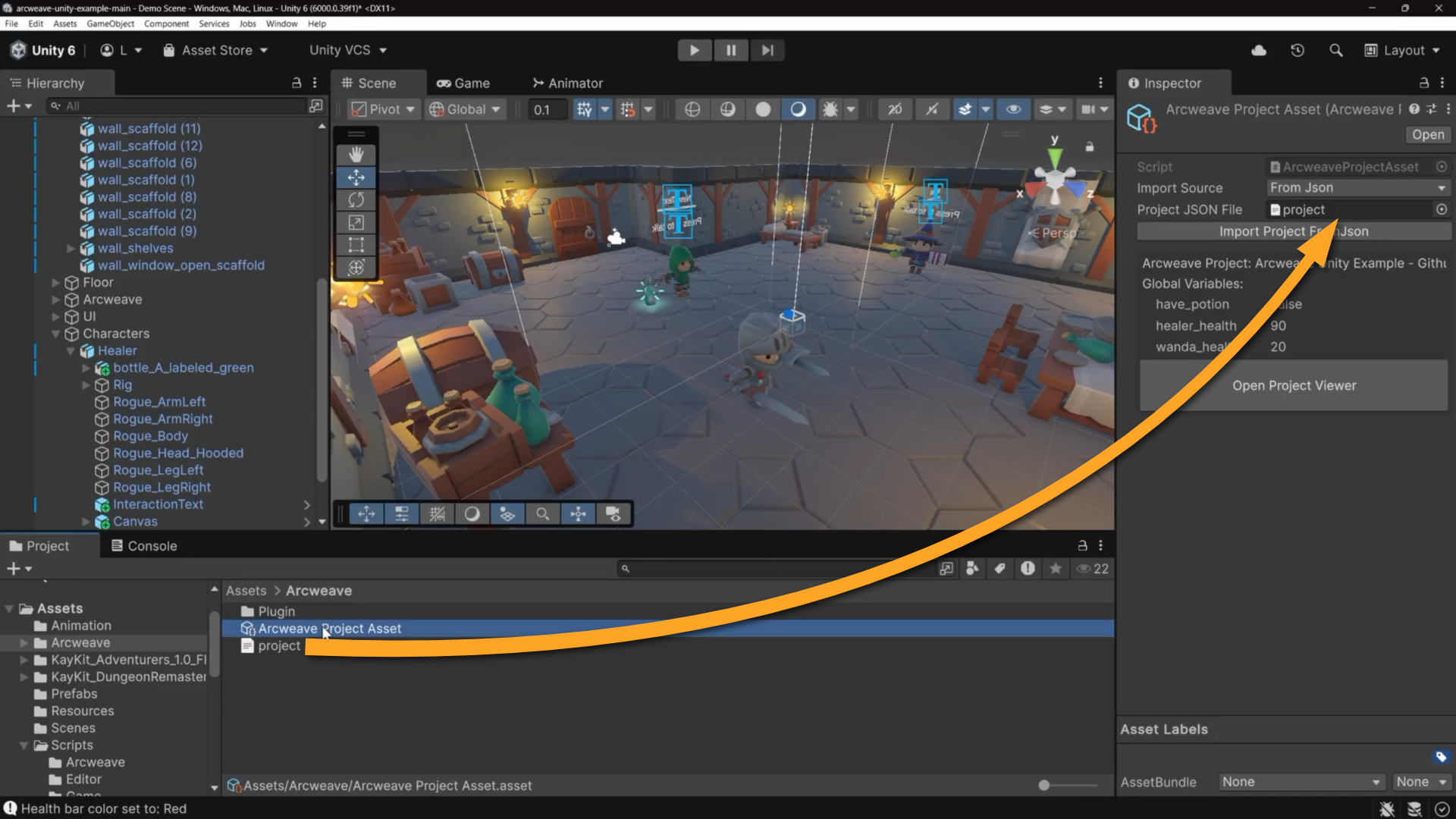The width and height of the screenshot is (1456, 819).
Task: Expand the Floor hierarchy item
Action: (56, 282)
